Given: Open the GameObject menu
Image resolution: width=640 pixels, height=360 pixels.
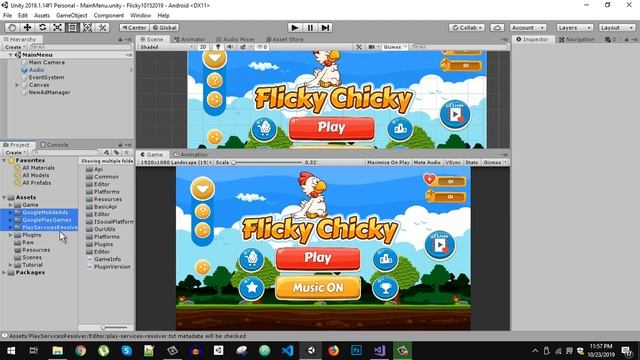Looking at the screenshot, I should pyautogui.click(x=72, y=15).
